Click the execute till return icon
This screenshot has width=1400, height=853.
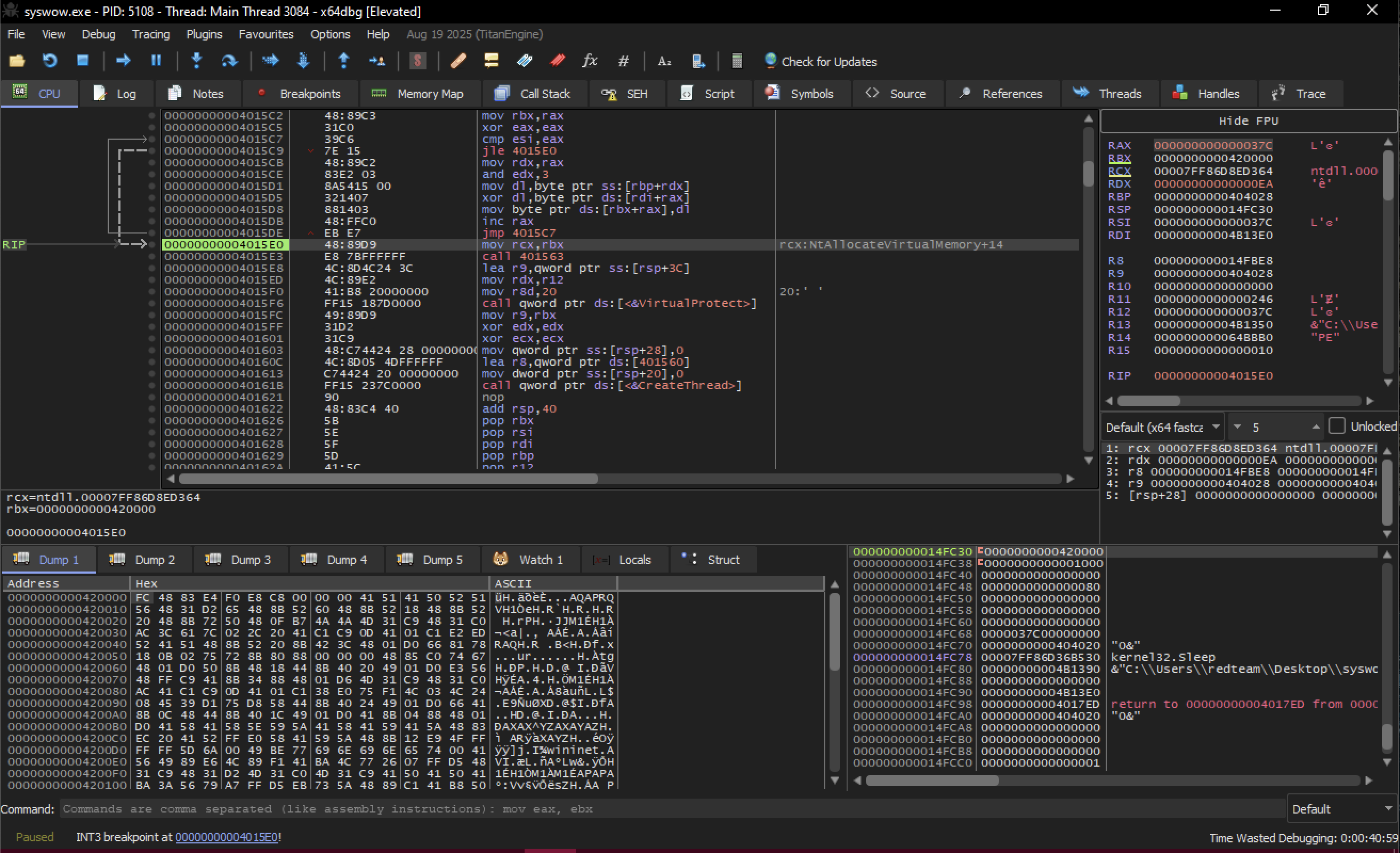click(x=344, y=61)
